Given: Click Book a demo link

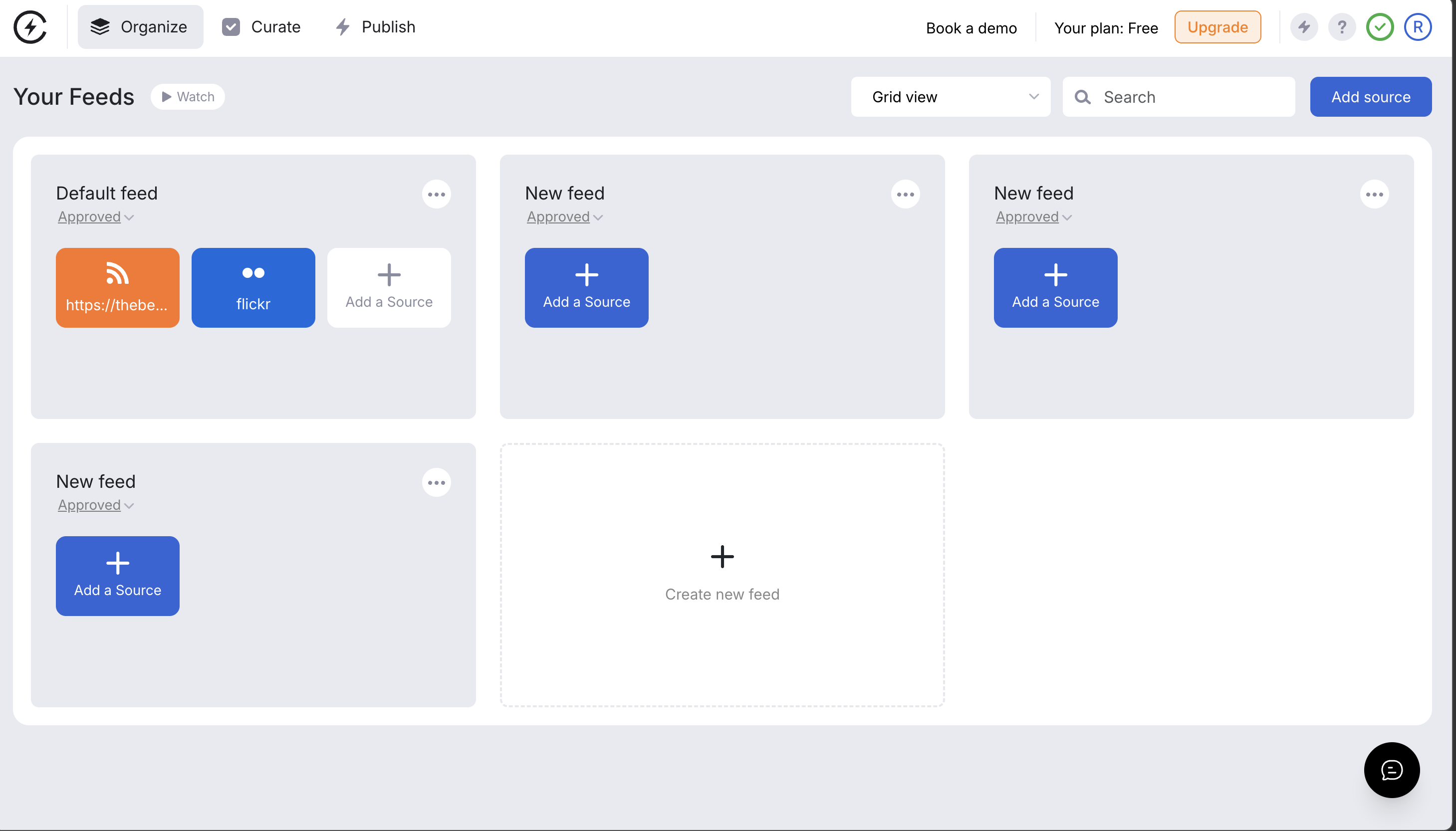Looking at the screenshot, I should 971,27.
